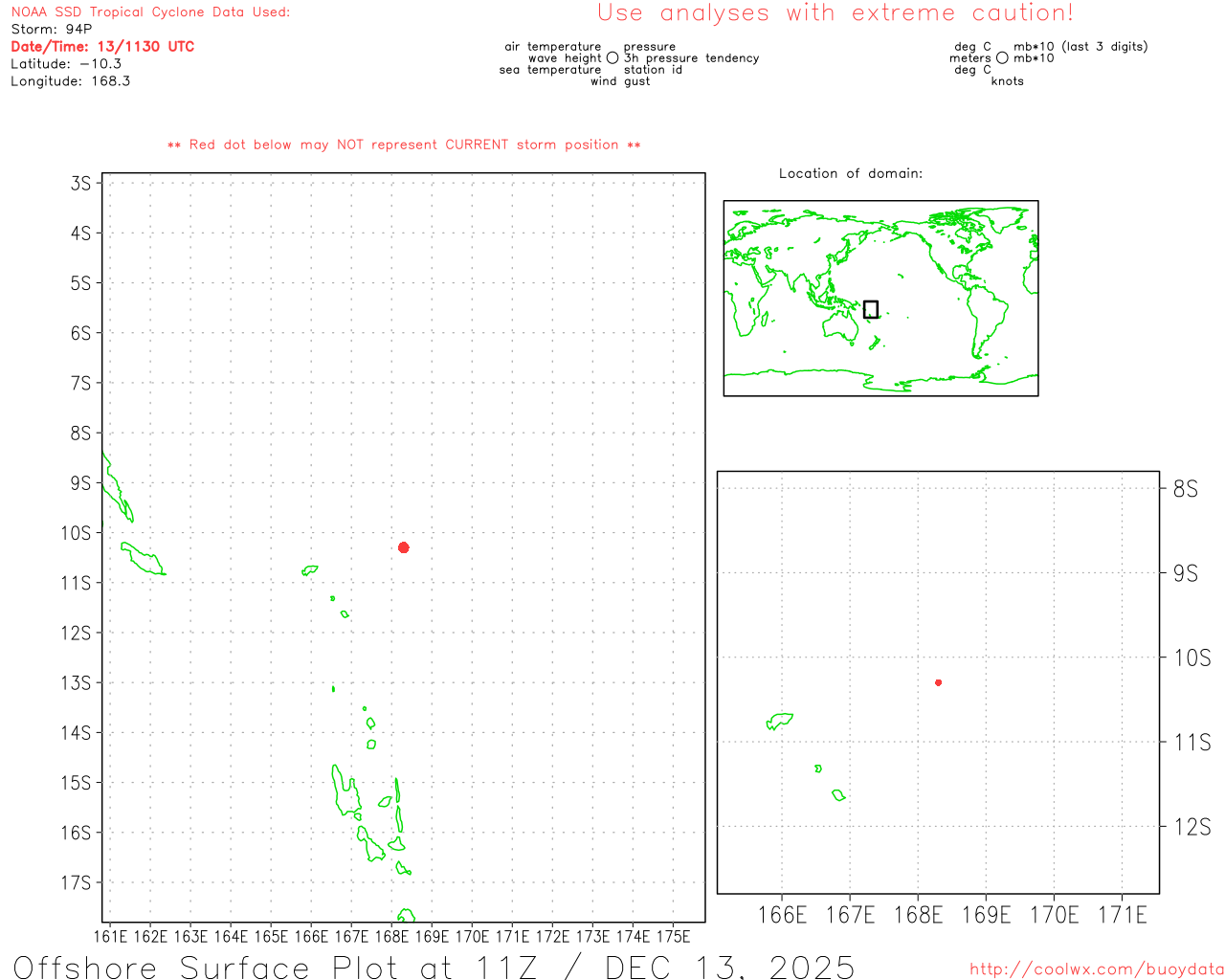Click the green island outline near 166E in inset

[x=780, y=721]
